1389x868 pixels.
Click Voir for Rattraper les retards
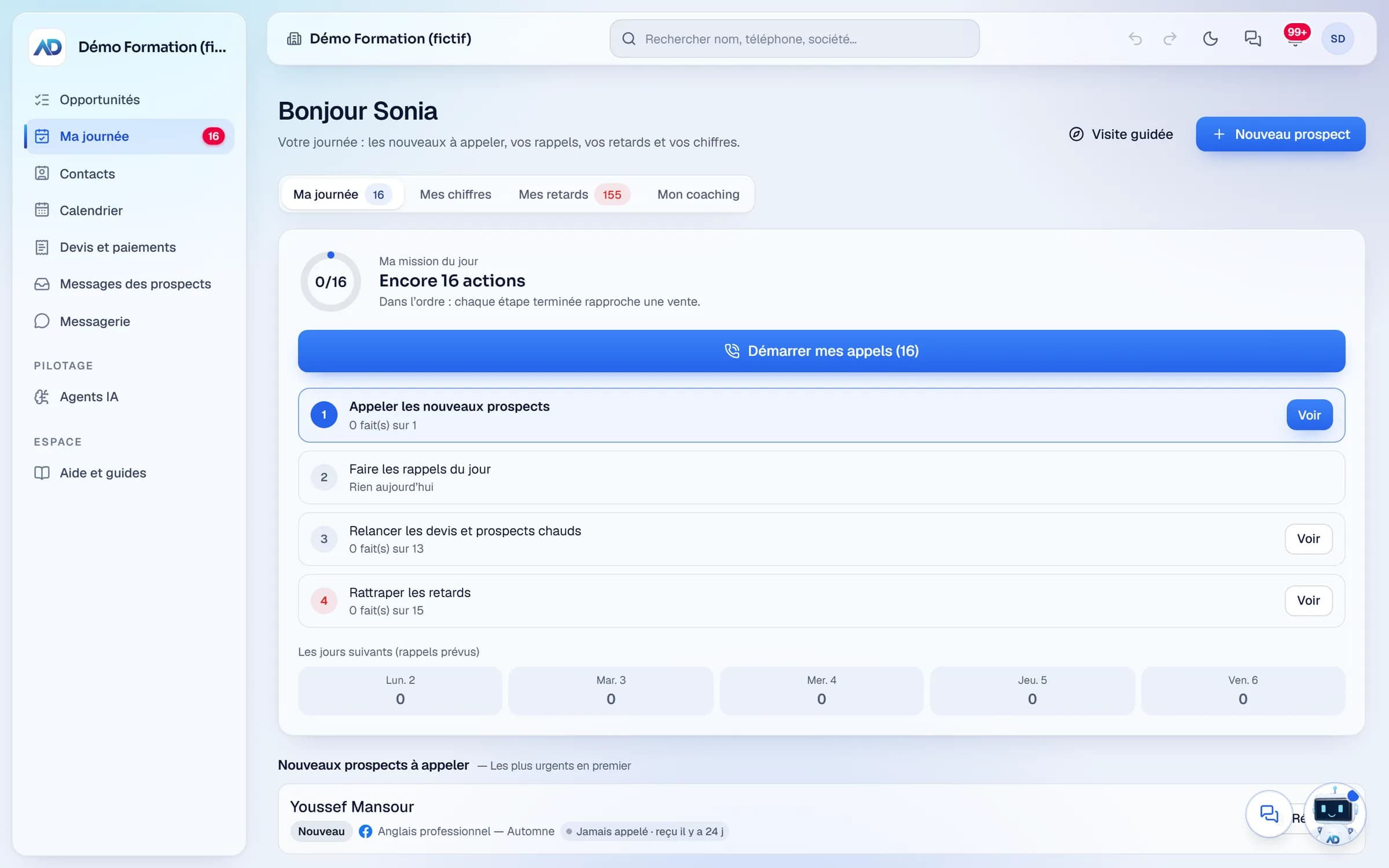click(1309, 601)
